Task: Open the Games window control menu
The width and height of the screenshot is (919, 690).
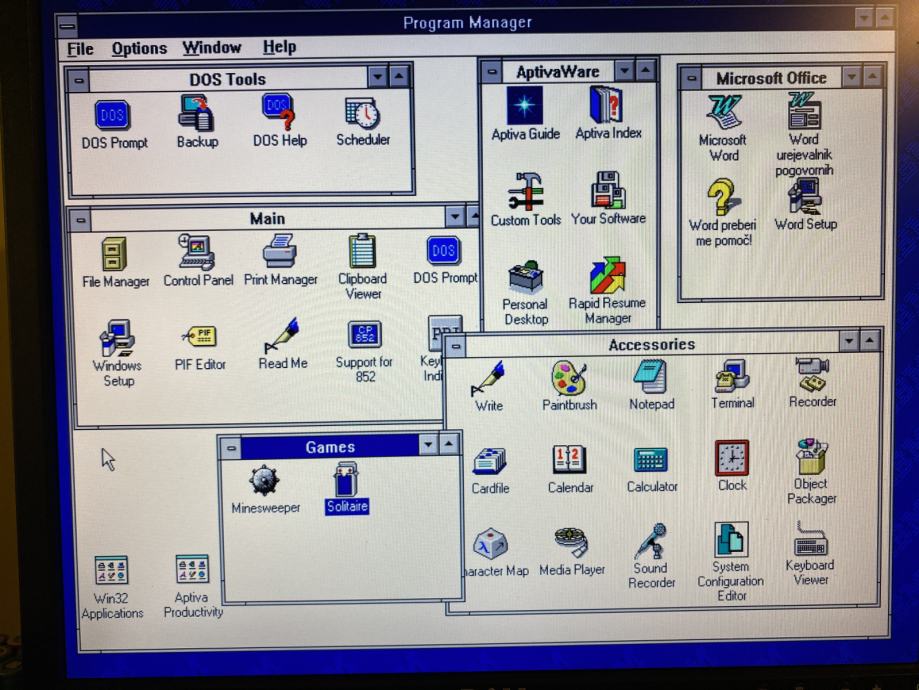Action: click(x=233, y=446)
